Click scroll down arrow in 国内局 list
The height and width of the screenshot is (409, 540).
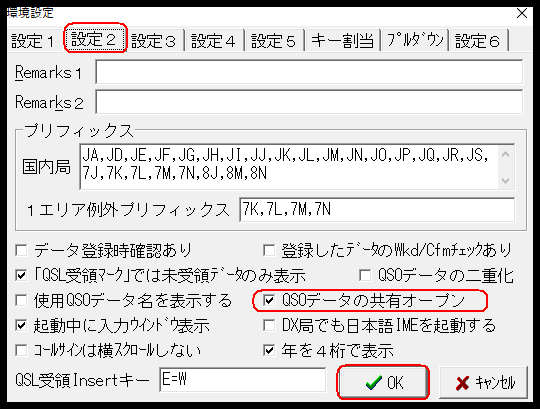506,180
